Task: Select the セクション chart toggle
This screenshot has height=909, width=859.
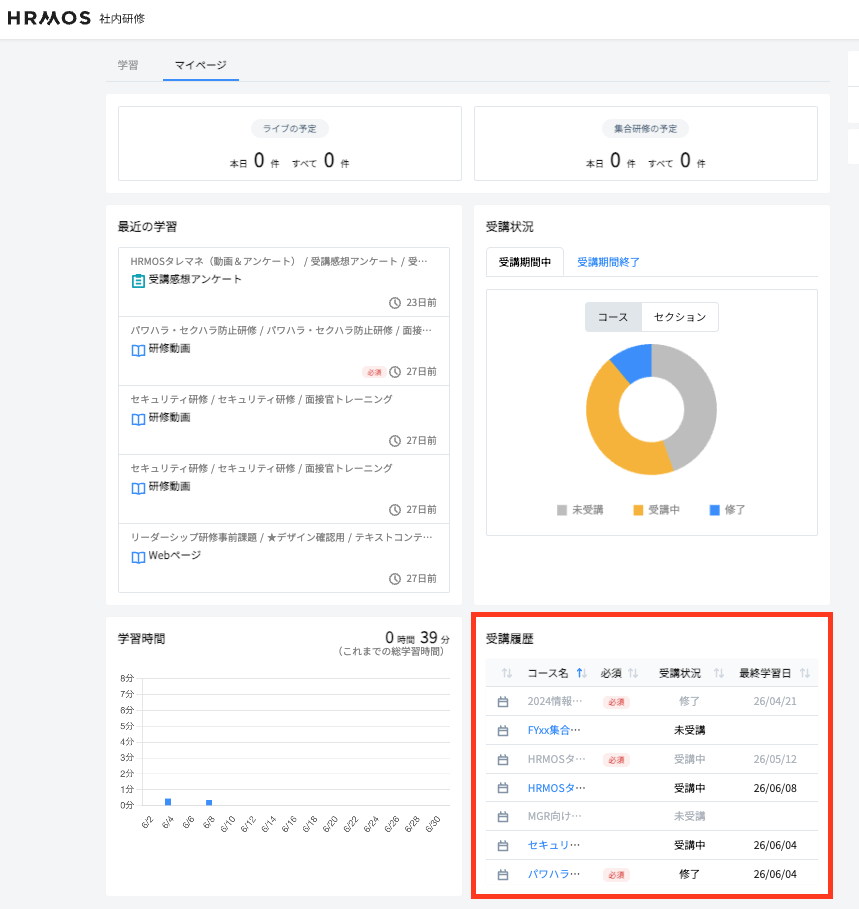Action: pos(680,317)
